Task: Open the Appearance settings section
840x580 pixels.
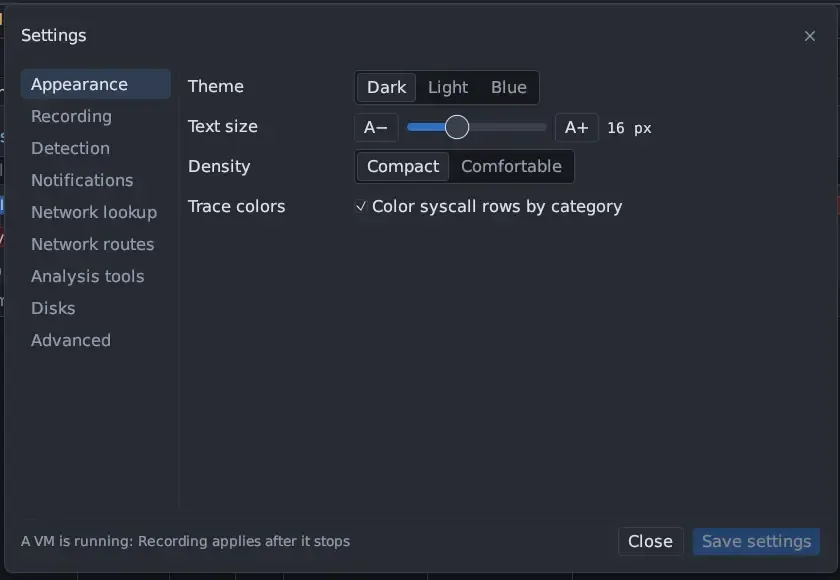Action: (x=96, y=84)
